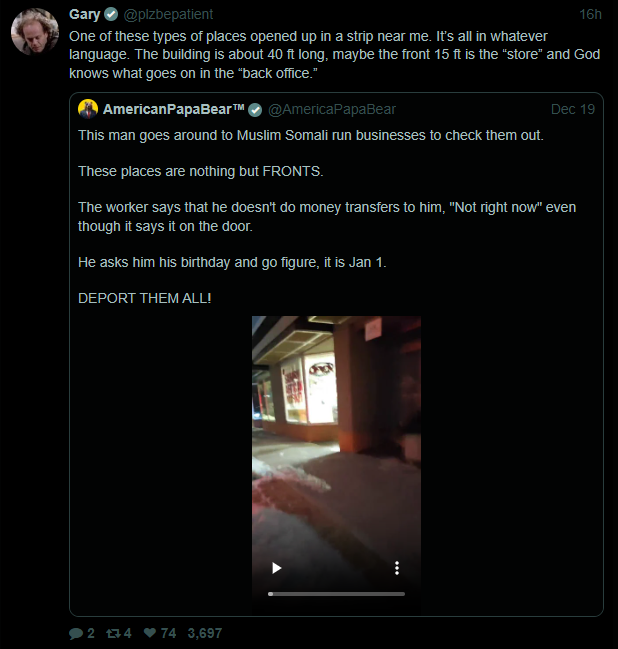The width and height of the screenshot is (618, 649).
Task: Open the 16h timestamp link
Action: 590,14
